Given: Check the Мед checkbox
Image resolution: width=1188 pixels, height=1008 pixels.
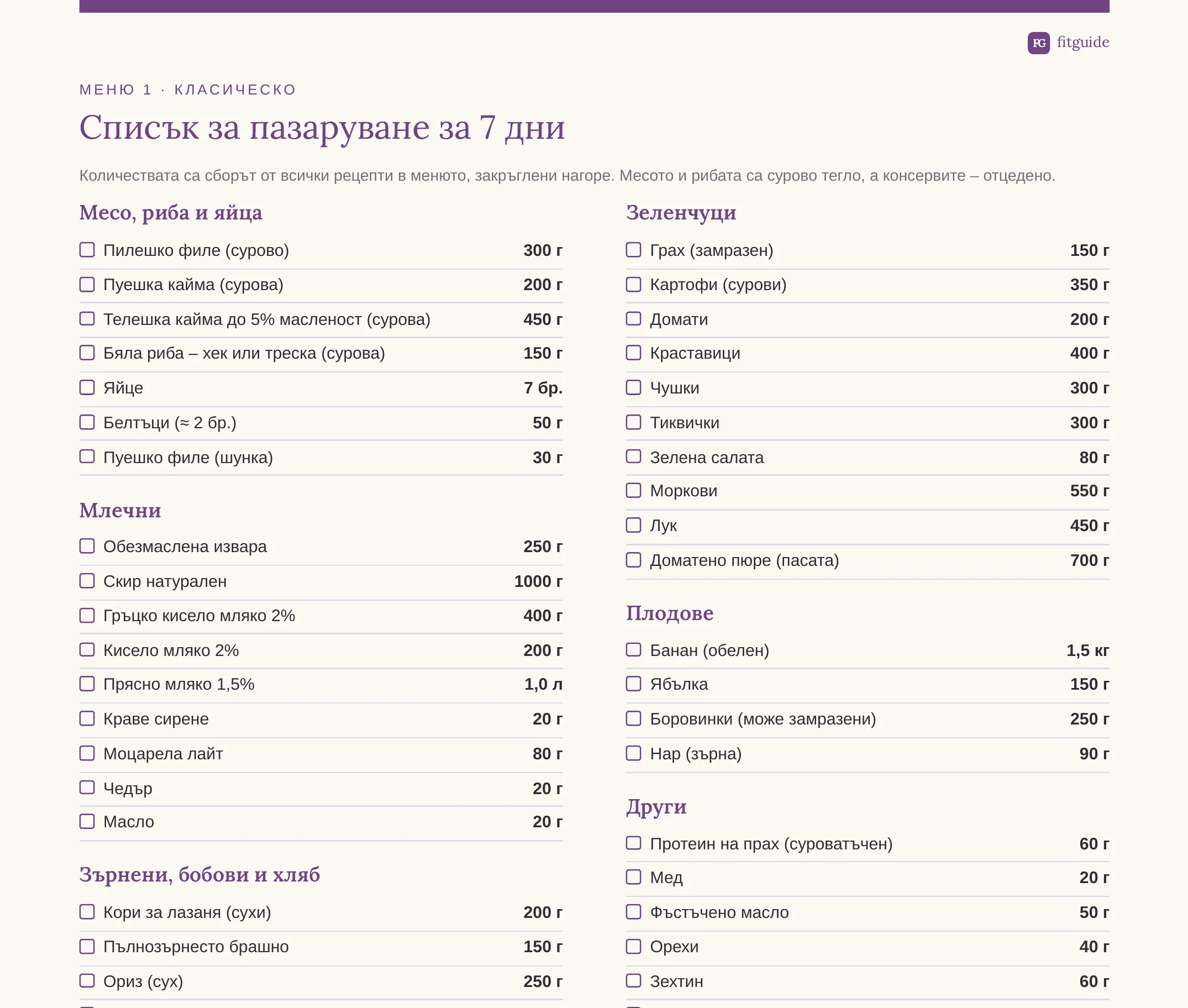Looking at the screenshot, I should (634, 877).
